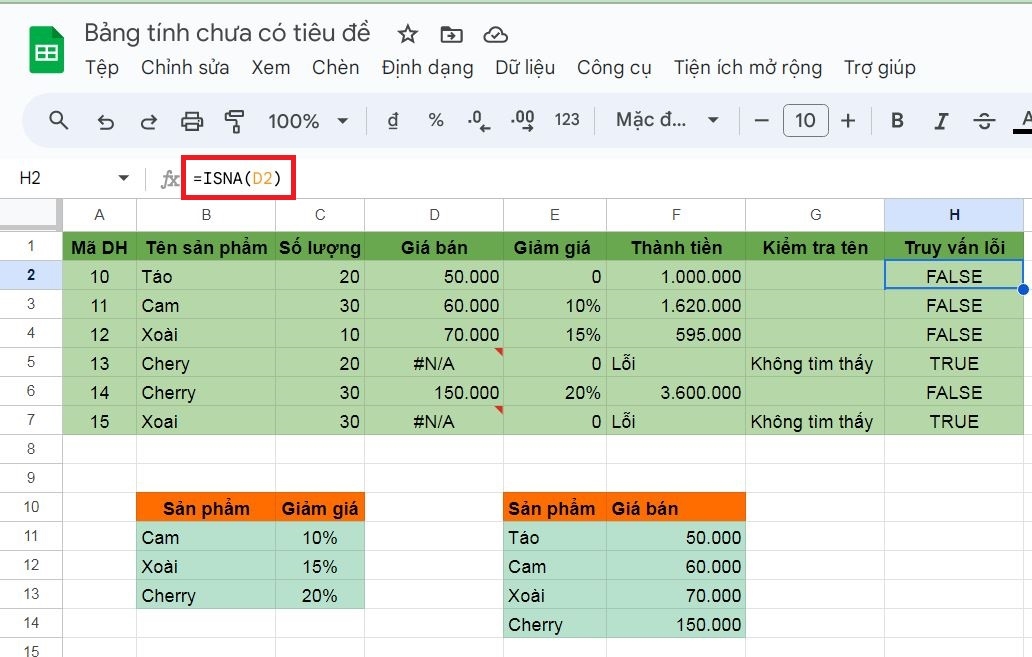Open the Định dạng menu
1032x657 pixels.
(427, 68)
